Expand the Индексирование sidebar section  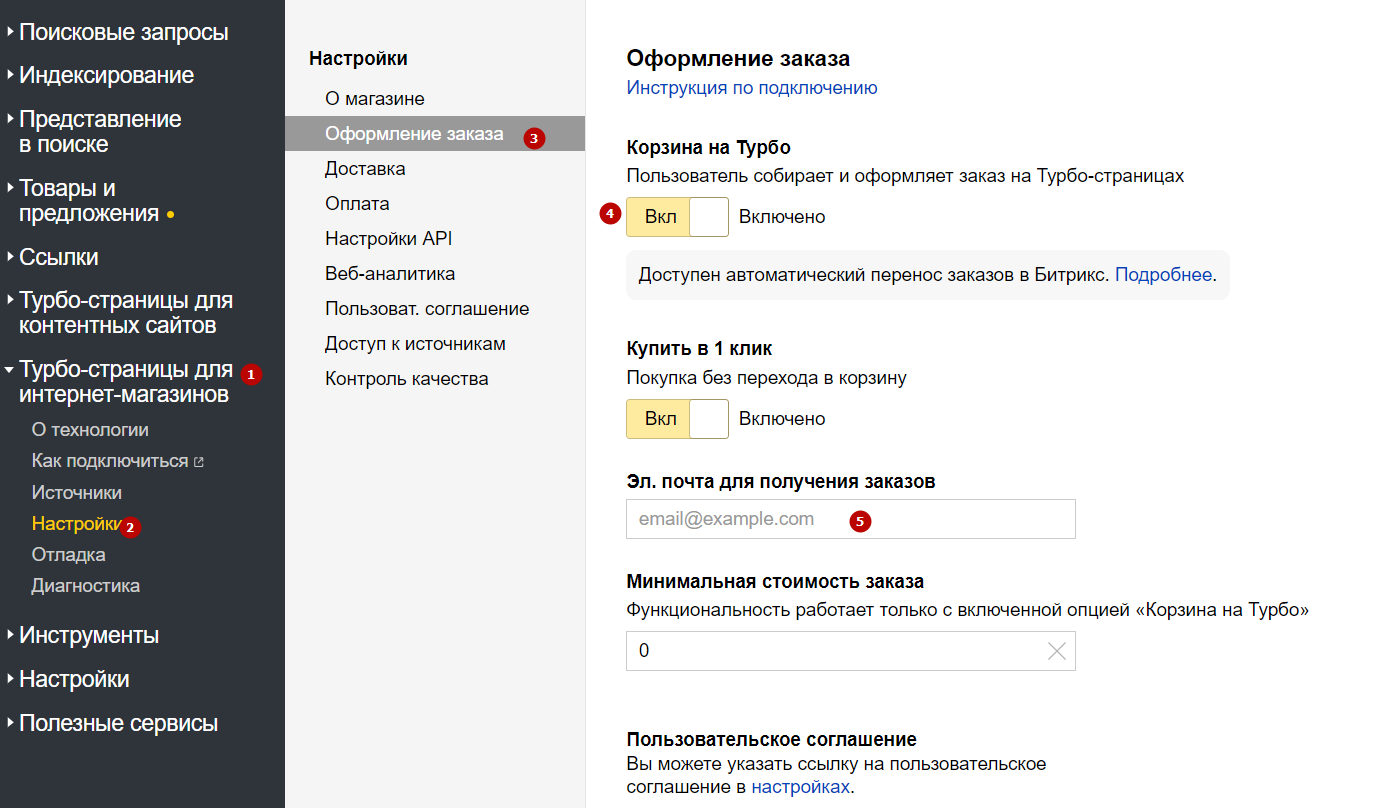point(106,76)
